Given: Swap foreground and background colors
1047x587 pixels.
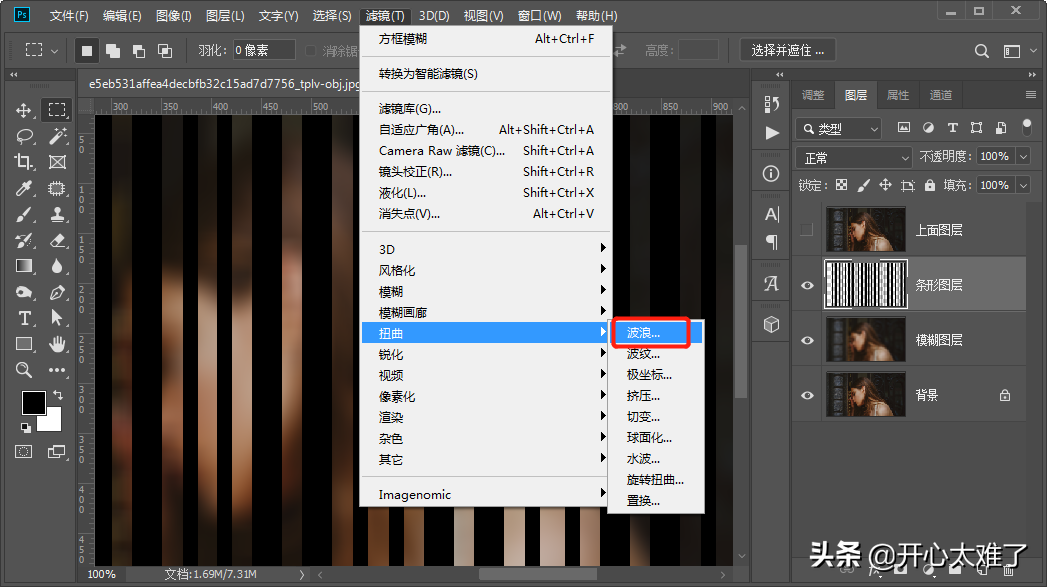Looking at the screenshot, I should pyautogui.click(x=58, y=395).
